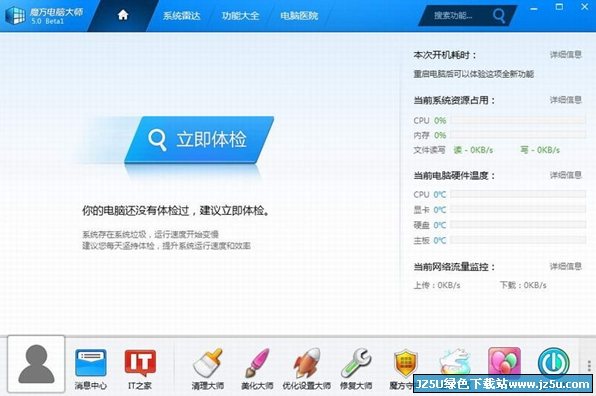Click the 魔方电脑大师 cube logo icon
Image resolution: width=596 pixels, height=396 pixels.
point(15,15)
